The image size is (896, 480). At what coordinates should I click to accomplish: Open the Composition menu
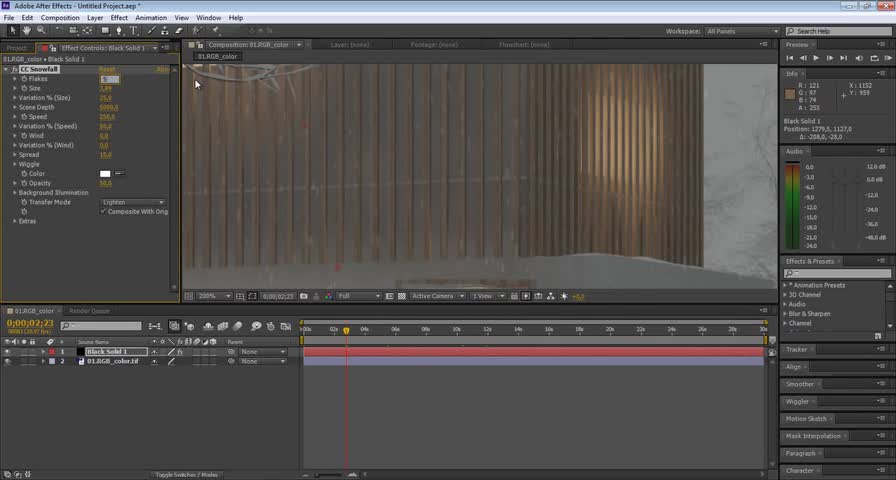coord(60,18)
